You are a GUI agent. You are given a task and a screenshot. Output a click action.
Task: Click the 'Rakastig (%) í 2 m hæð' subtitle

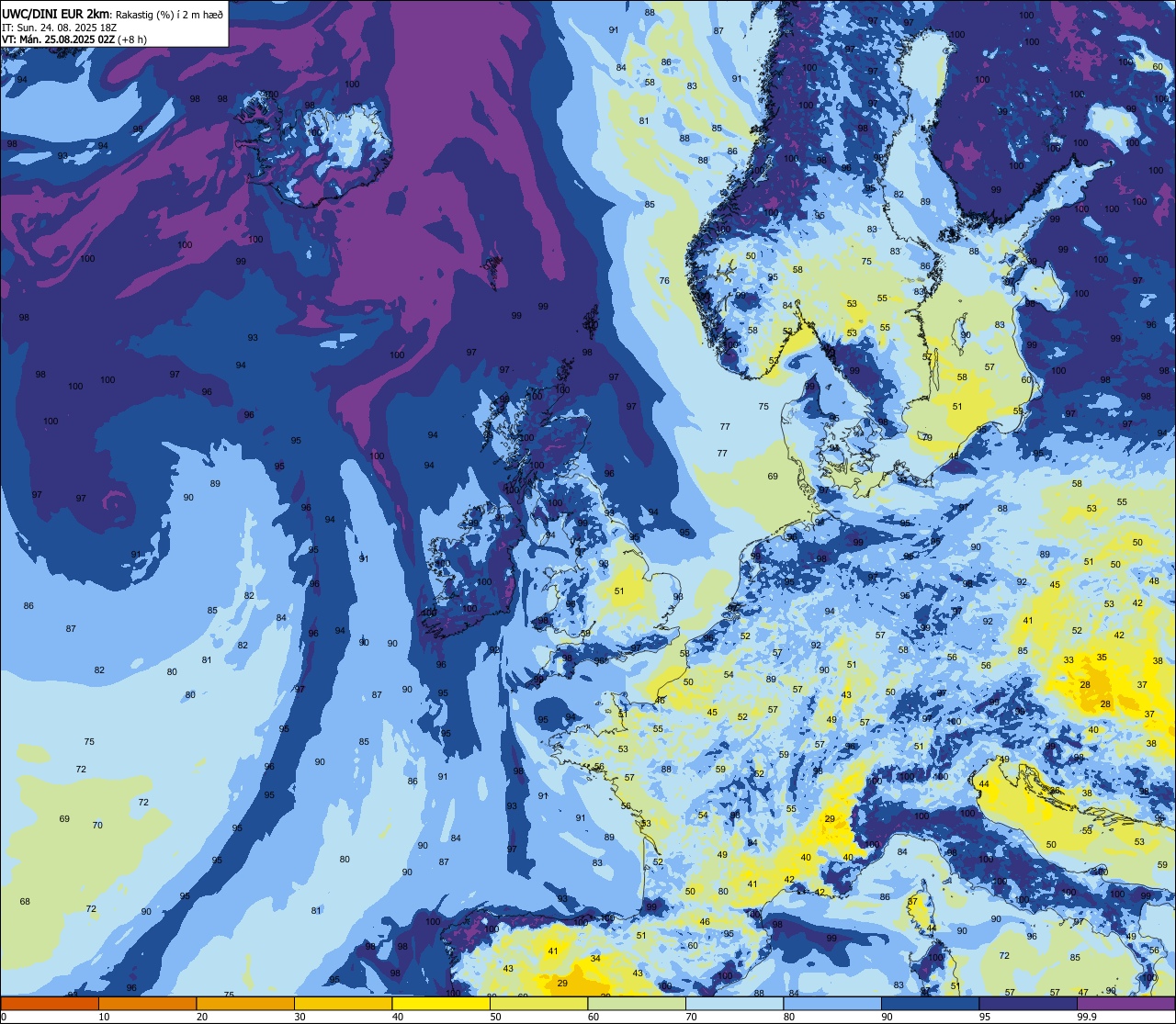tap(168, 14)
